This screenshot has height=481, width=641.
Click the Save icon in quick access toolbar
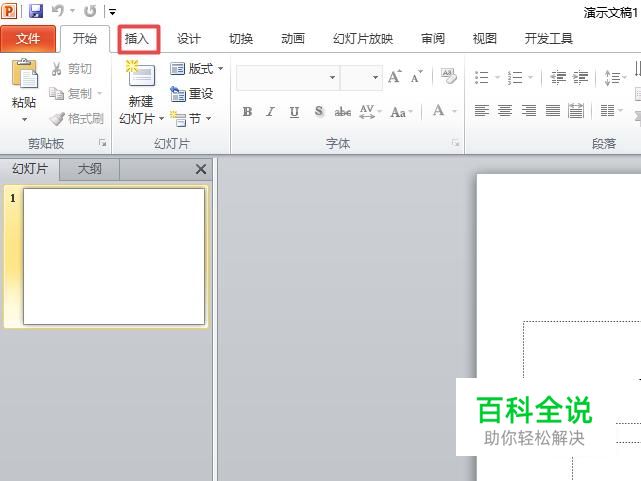[36, 11]
